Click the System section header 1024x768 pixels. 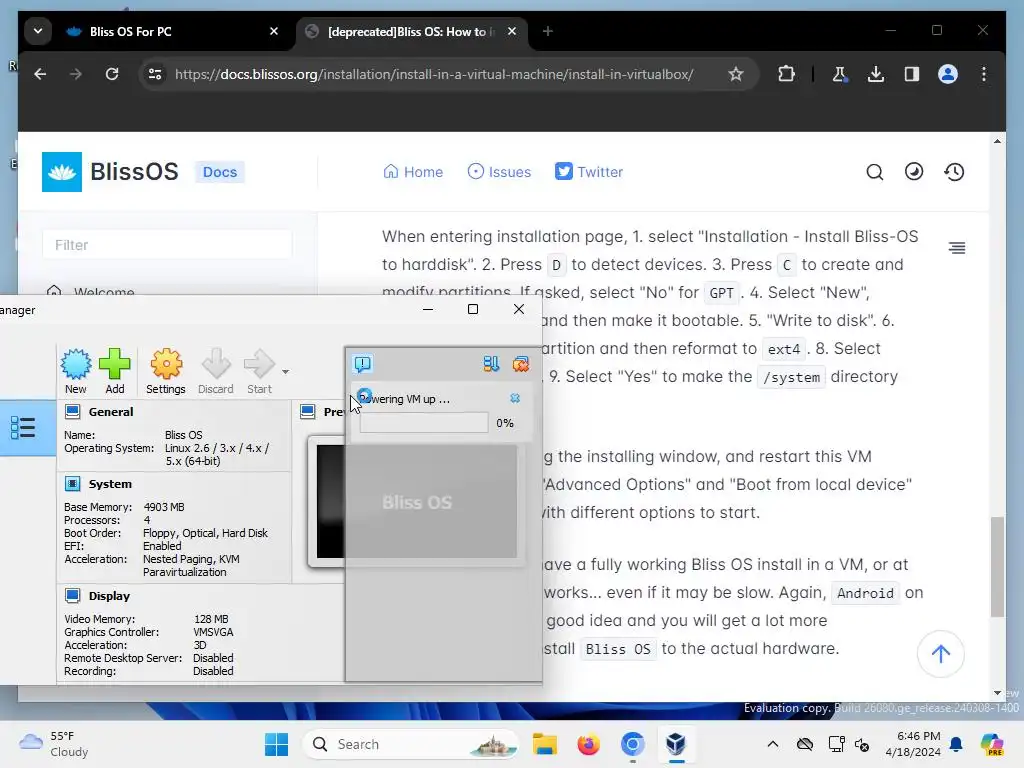tap(110, 484)
